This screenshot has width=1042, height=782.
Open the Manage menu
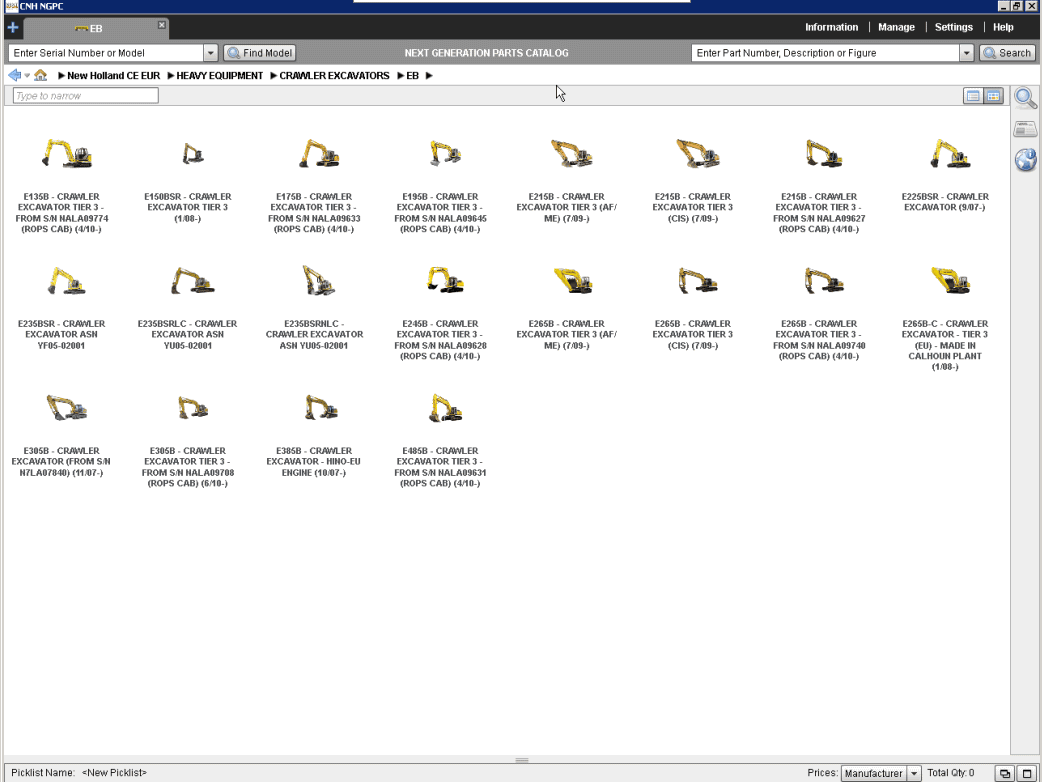coord(896,27)
